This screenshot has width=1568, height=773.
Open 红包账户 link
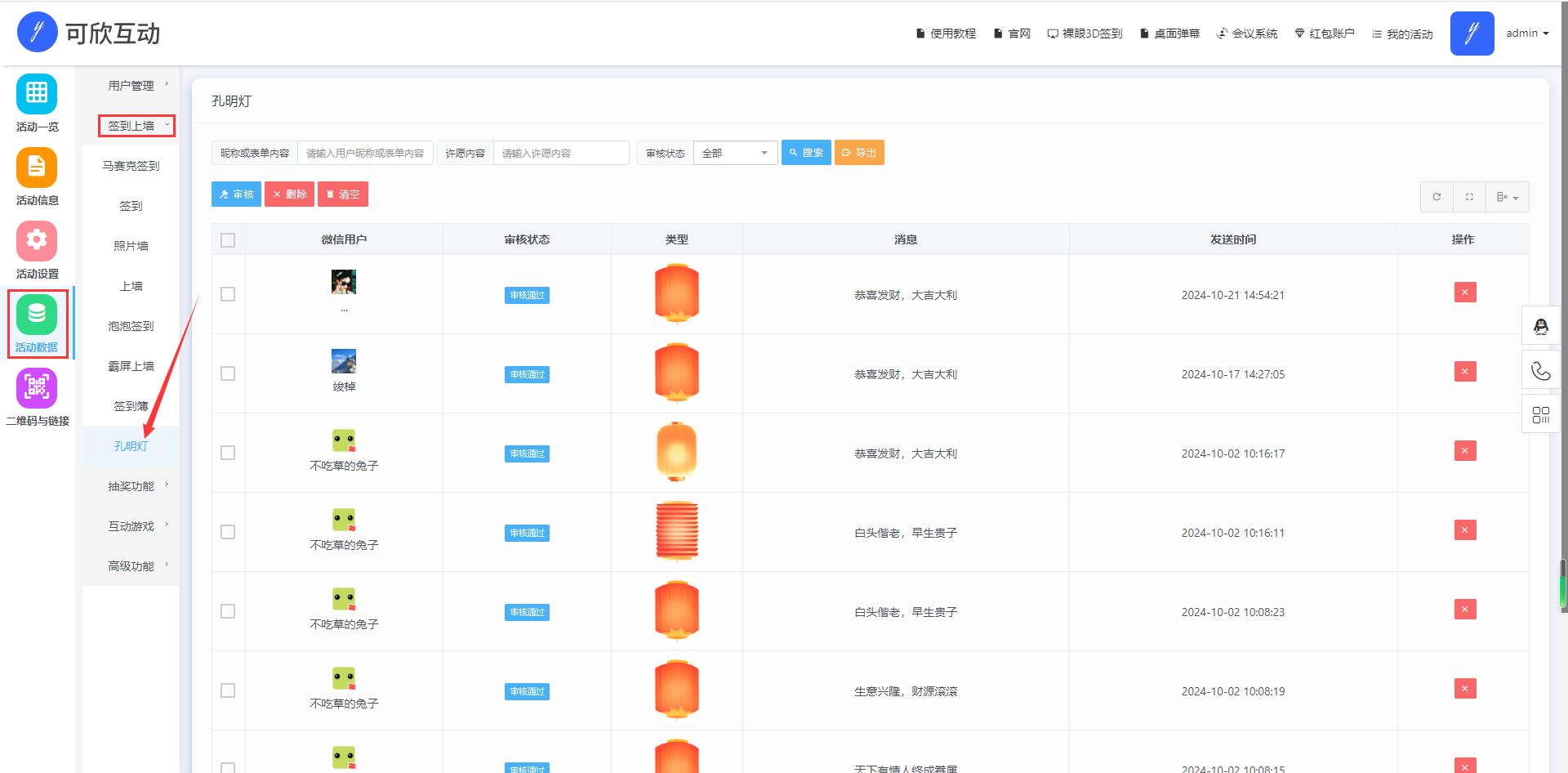(x=1325, y=34)
